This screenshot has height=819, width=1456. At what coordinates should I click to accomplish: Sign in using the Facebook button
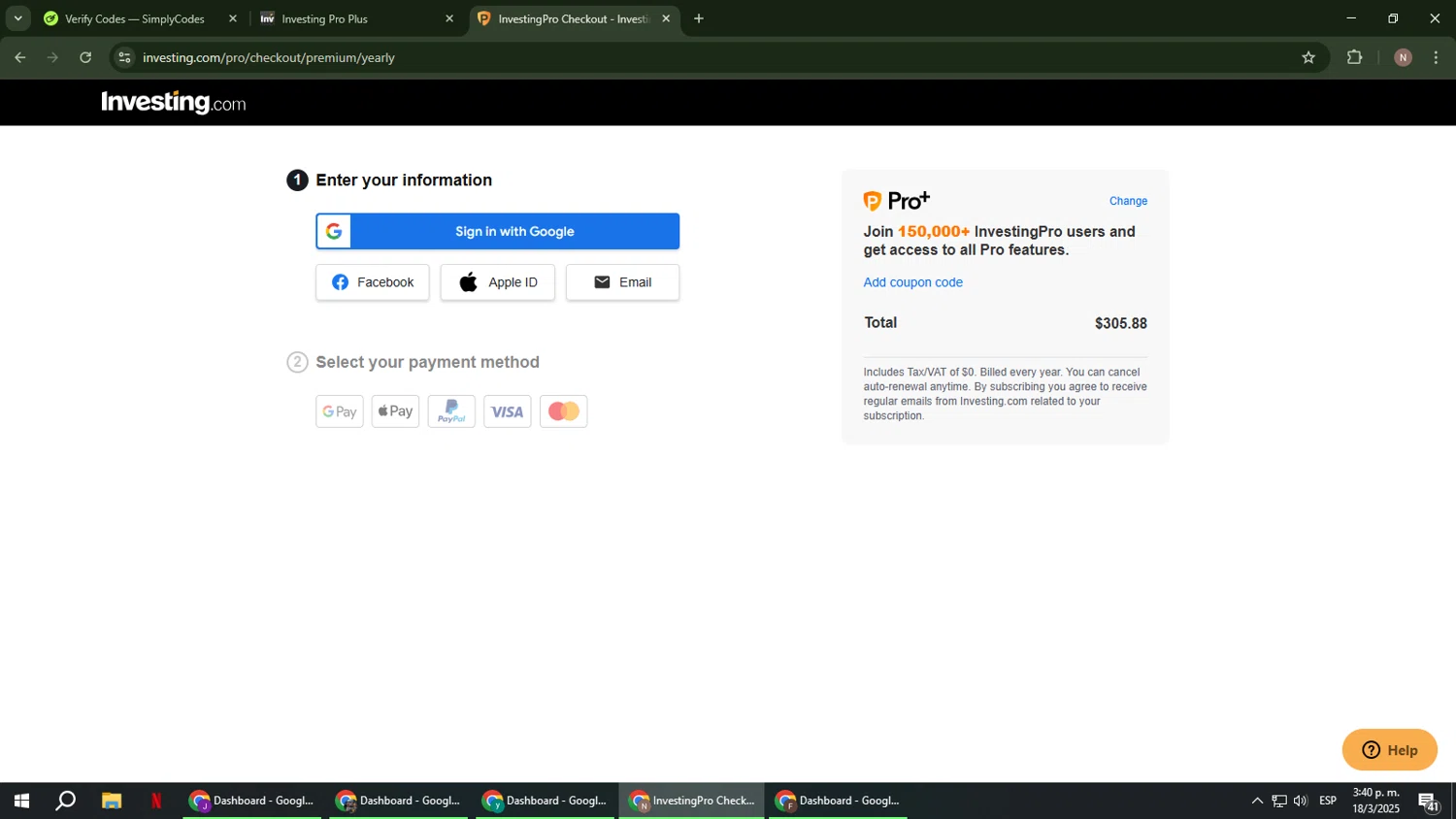(x=373, y=282)
